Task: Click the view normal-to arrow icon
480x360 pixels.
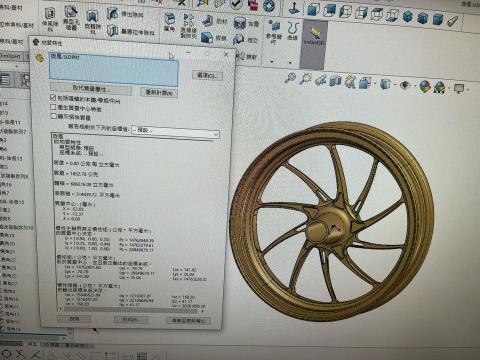Action: pyautogui.click(x=294, y=7)
